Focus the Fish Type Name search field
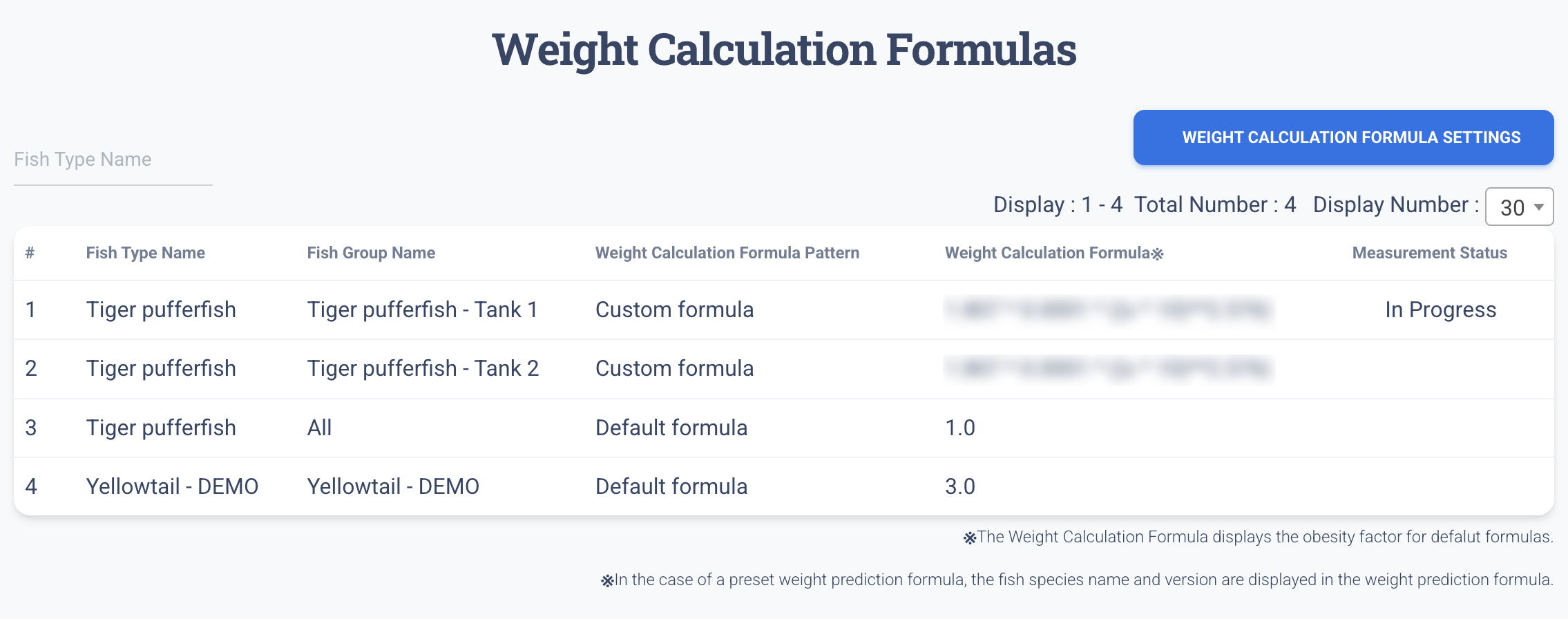1568x619 pixels. 113,160
